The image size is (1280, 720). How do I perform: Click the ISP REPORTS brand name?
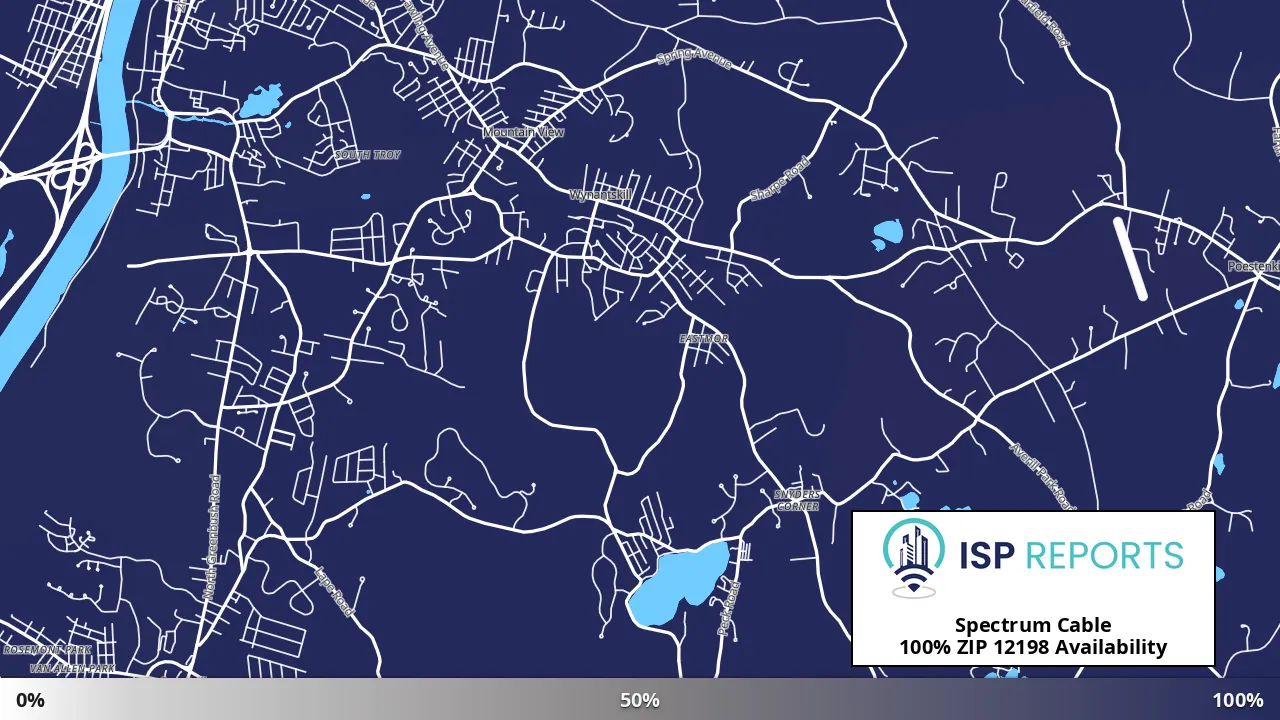coord(1071,555)
